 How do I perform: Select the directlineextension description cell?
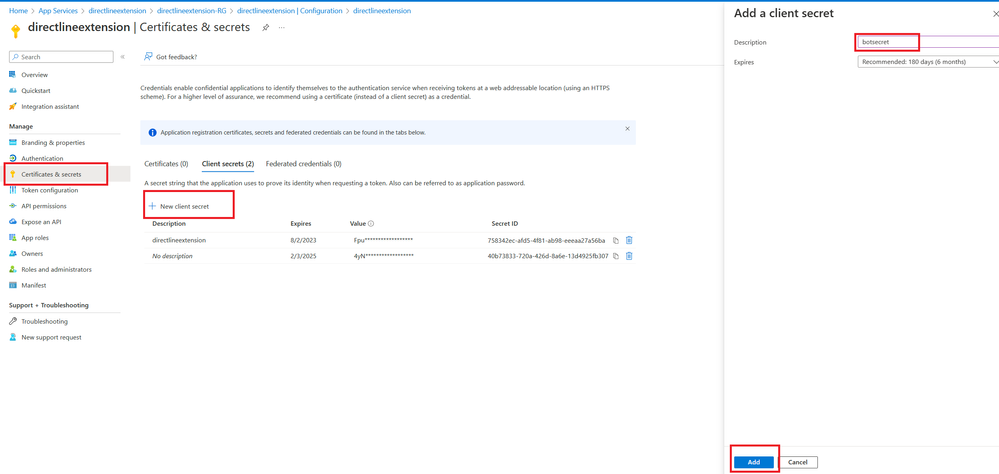(x=179, y=240)
